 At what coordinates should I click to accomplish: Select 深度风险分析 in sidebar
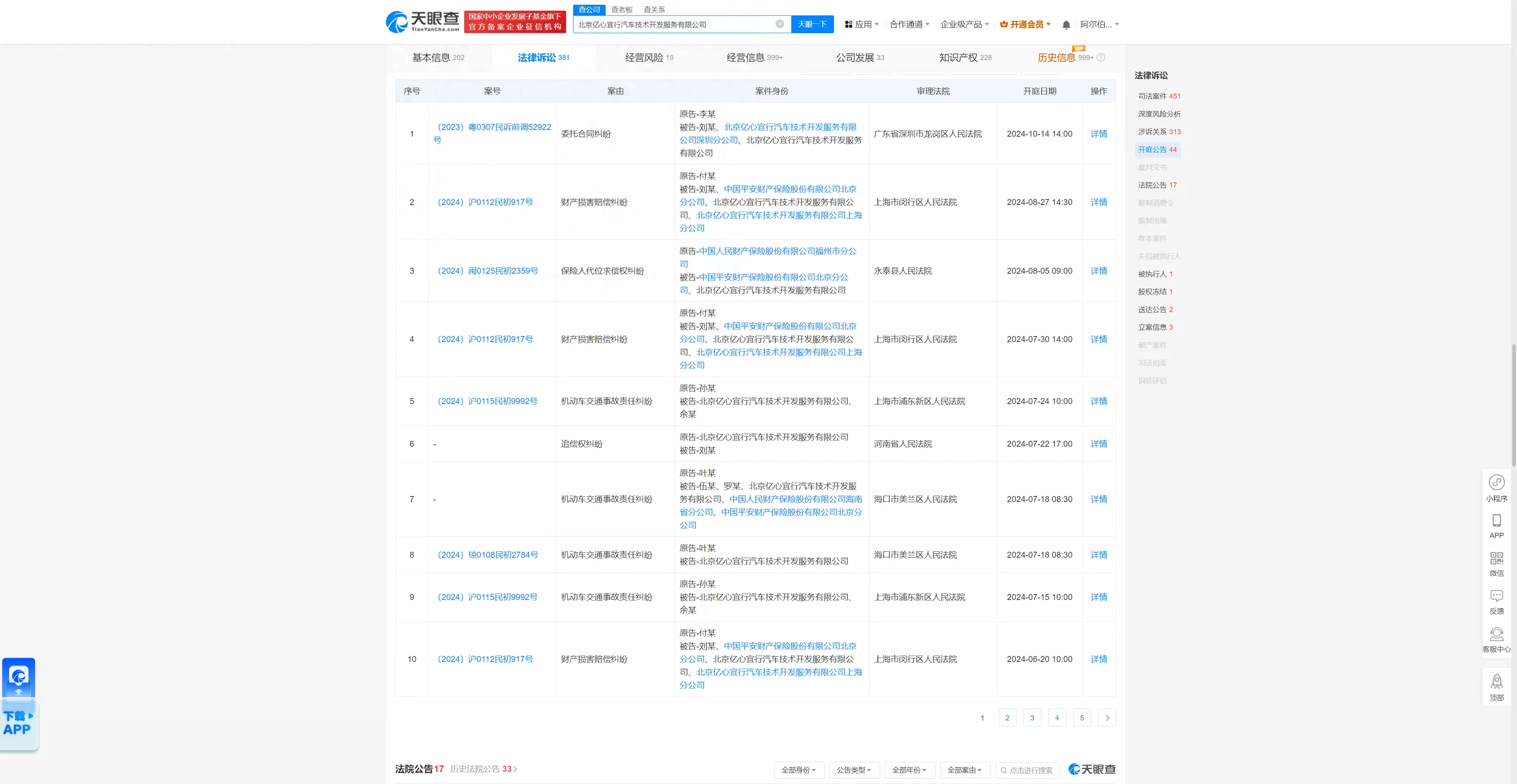click(1159, 114)
